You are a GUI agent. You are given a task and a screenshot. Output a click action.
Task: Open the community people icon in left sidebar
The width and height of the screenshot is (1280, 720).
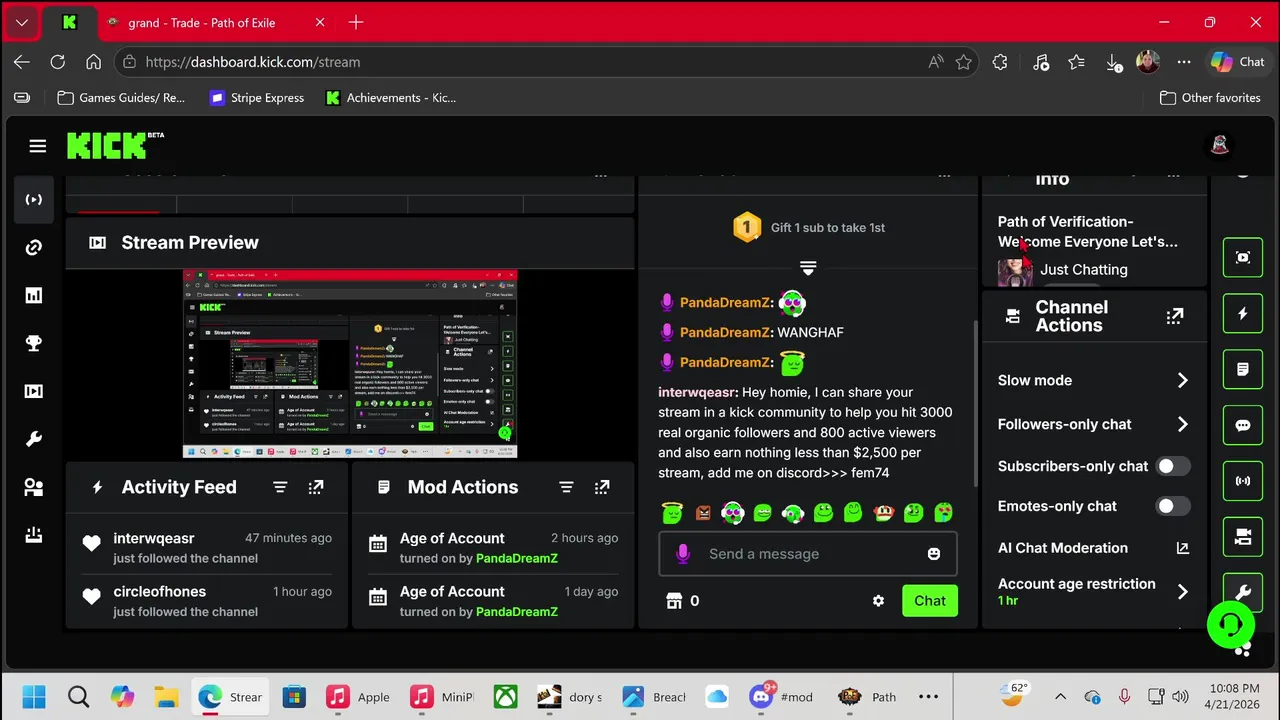point(34,487)
